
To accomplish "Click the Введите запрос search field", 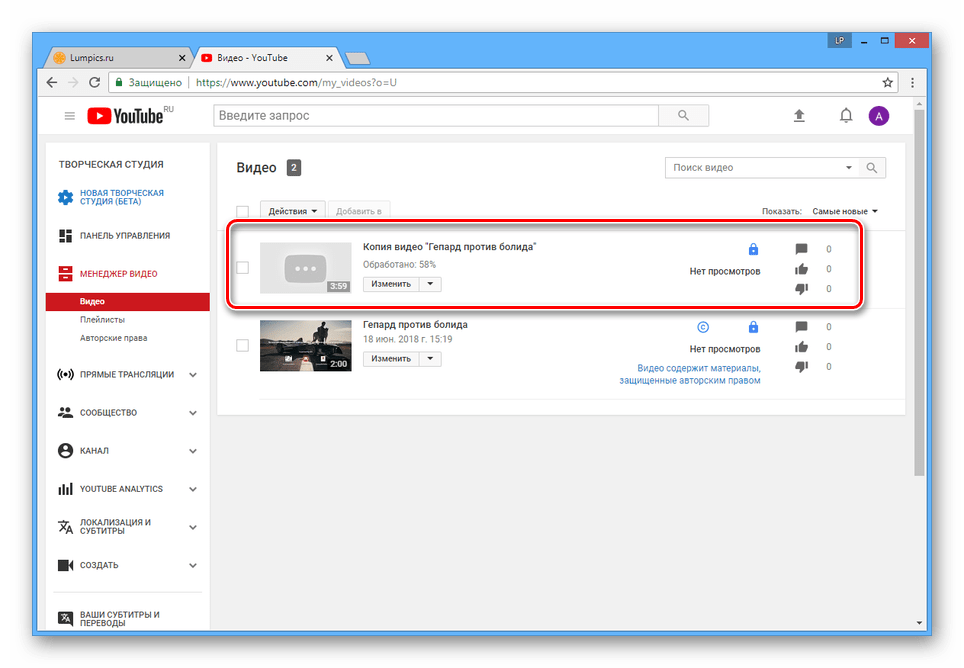I will point(435,116).
